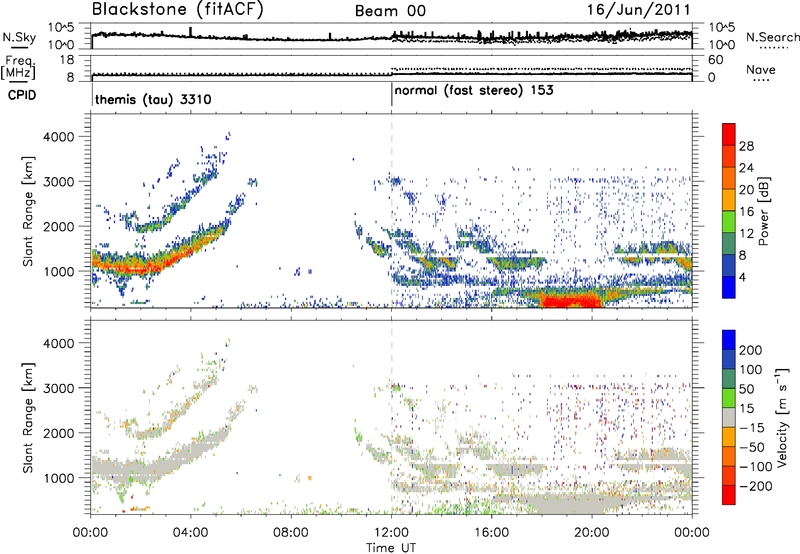Click the '2000' tick on the power panel
The height and width of the screenshot is (554, 800).
(x=59, y=226)
